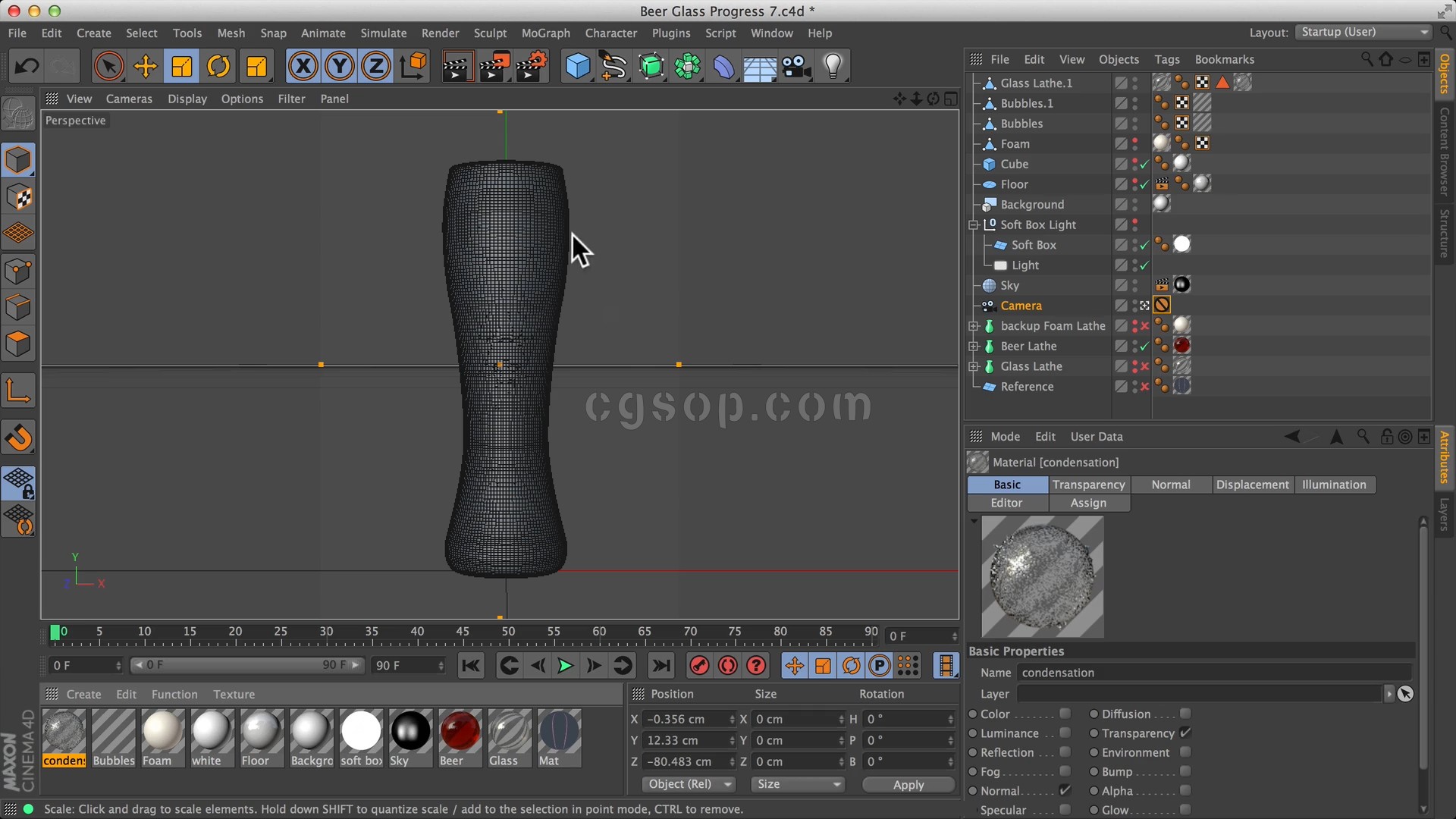Select the Move tool in toolbar
This screenshot has width=1456, height=819.
click(145, 67)
